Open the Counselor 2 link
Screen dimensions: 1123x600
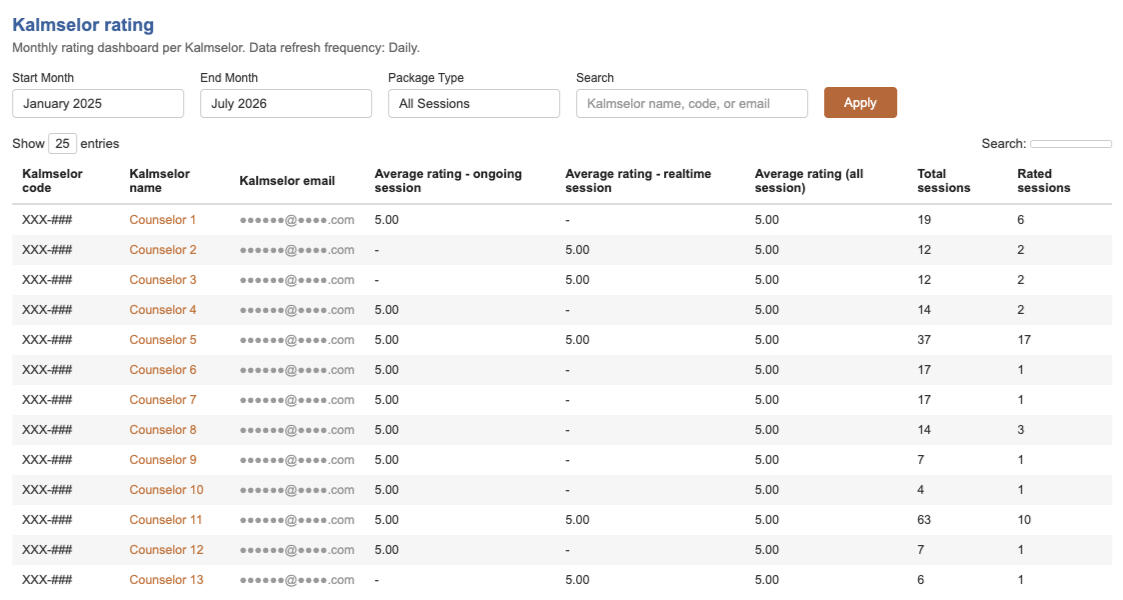click(x=163, y=250)
